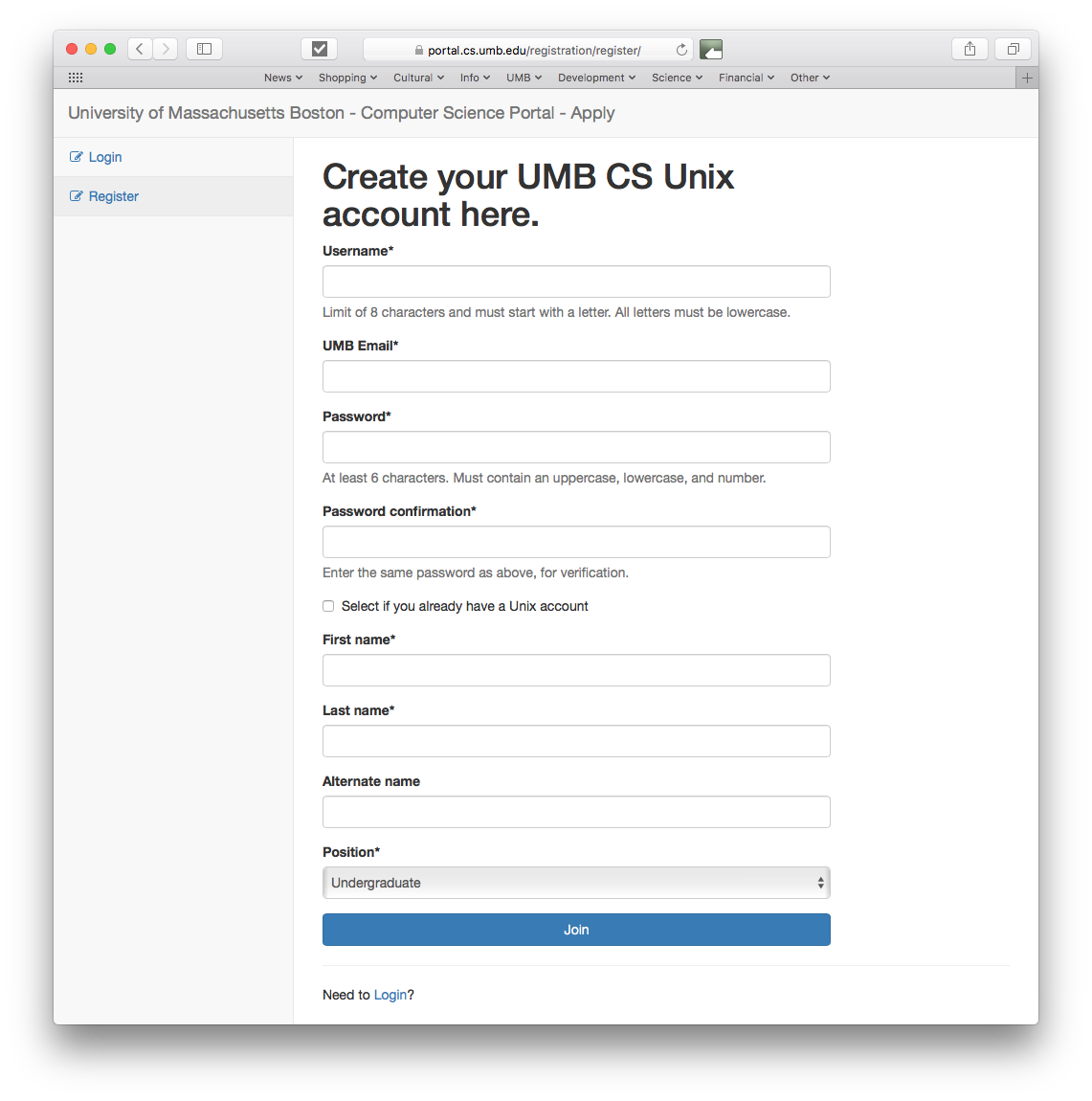Click 'Enter the same password as above' hint
The width and height of the screenshot is (1092, 1101).
coord(476,573)
